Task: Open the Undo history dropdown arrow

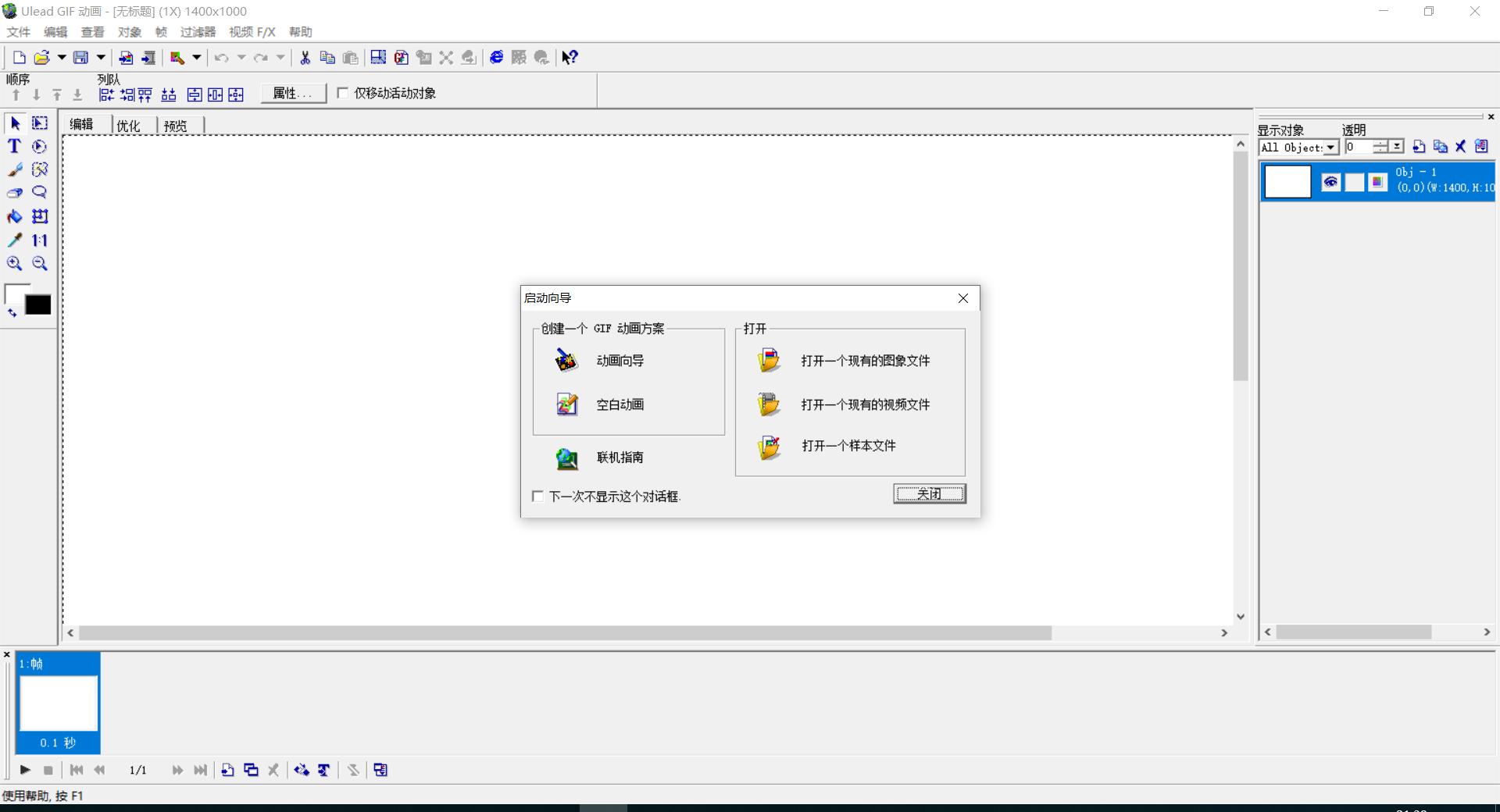Action: [x=241, y=57]
